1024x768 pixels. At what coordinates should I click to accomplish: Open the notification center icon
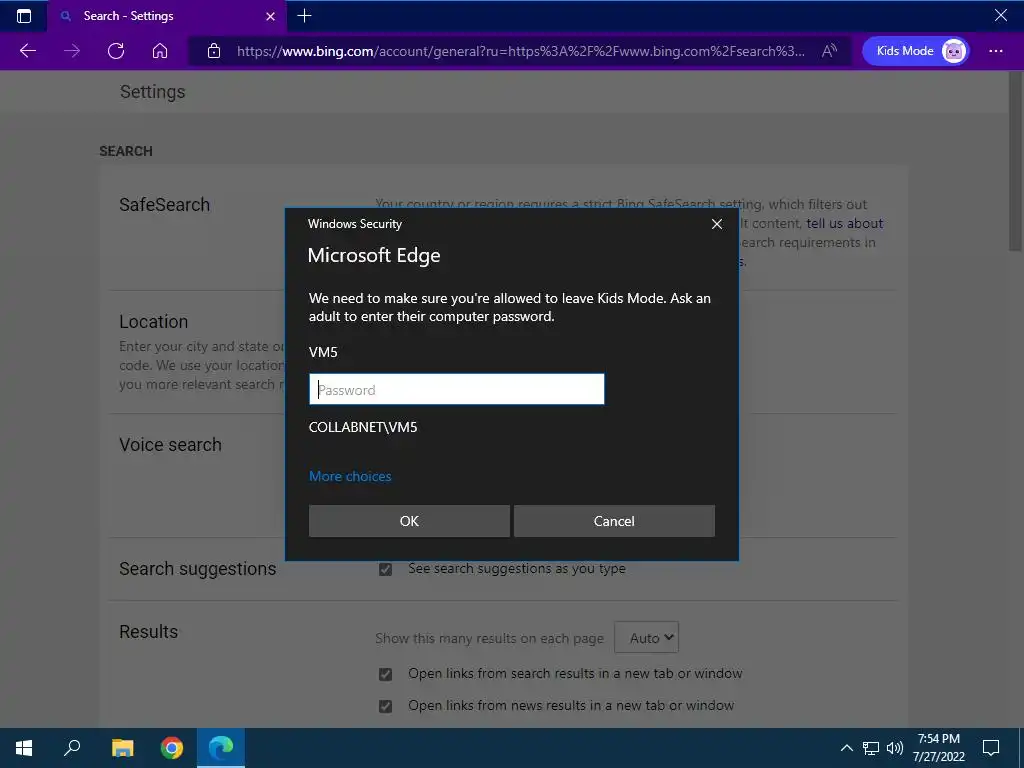991,748
